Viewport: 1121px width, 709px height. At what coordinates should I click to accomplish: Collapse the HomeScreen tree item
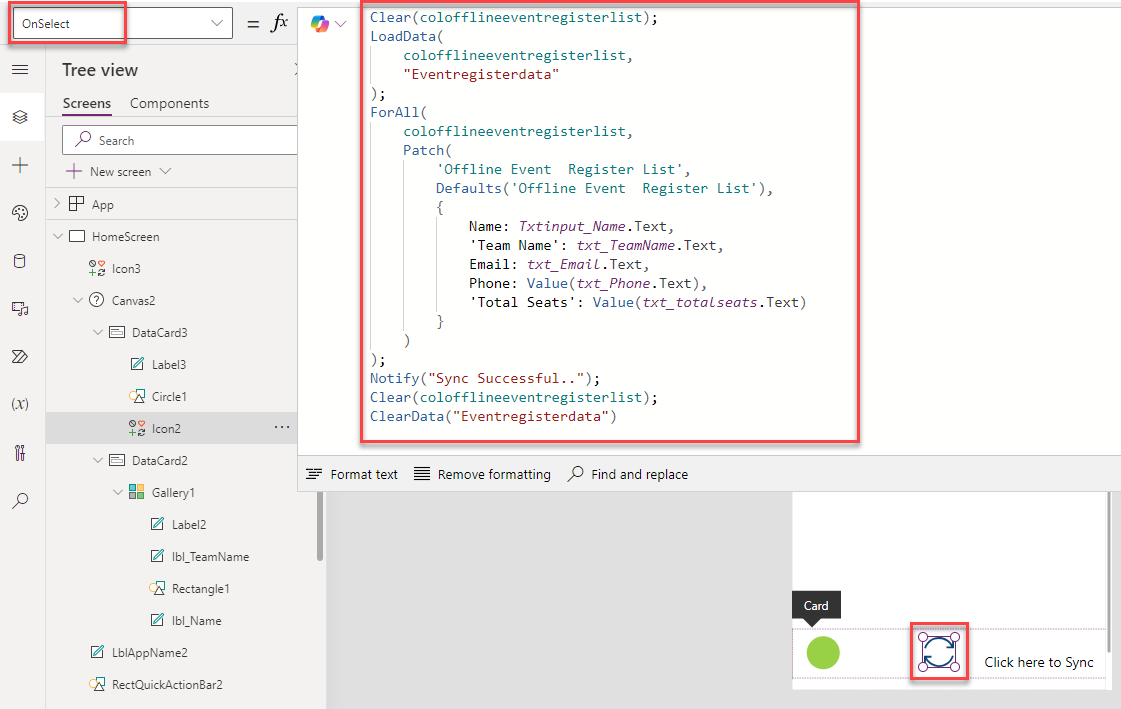coord(58,236)
